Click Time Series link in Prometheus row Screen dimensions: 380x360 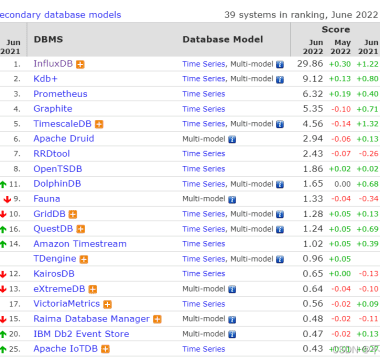(204, 94)
